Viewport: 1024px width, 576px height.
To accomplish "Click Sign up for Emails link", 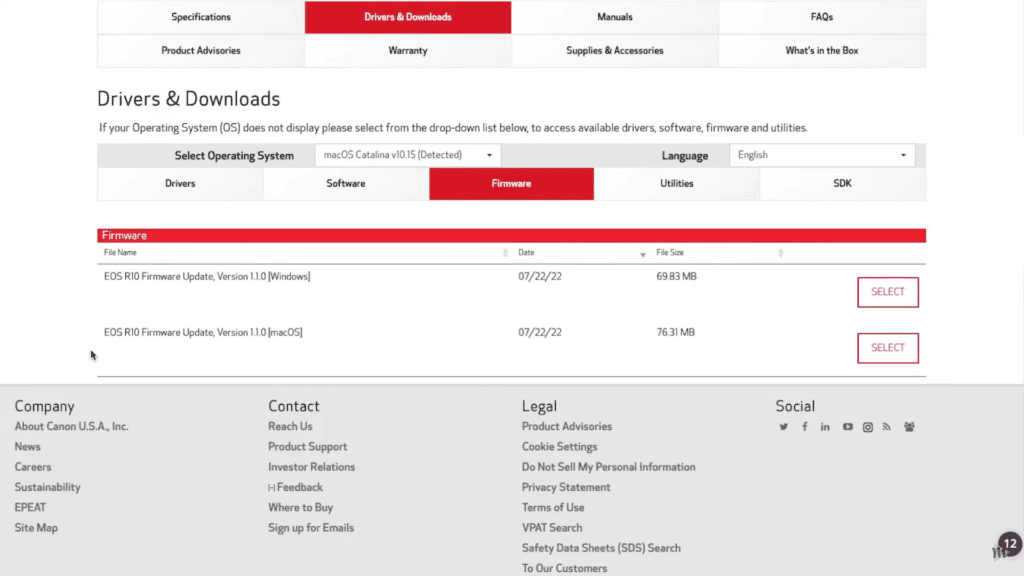I will click(311, 528).
